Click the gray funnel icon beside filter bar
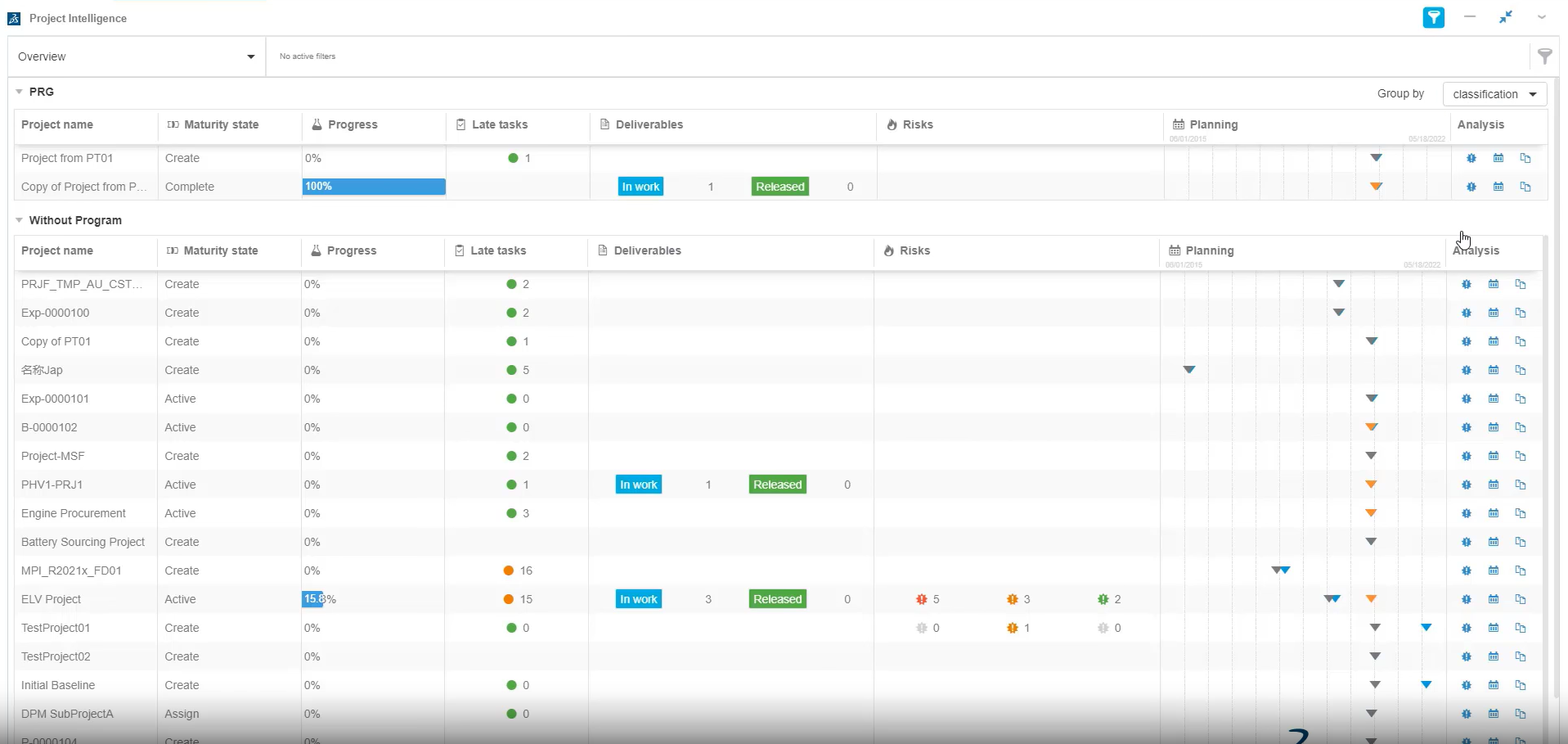The width and height of the screenshot is (1568, 744). (x=1544, y=56)
